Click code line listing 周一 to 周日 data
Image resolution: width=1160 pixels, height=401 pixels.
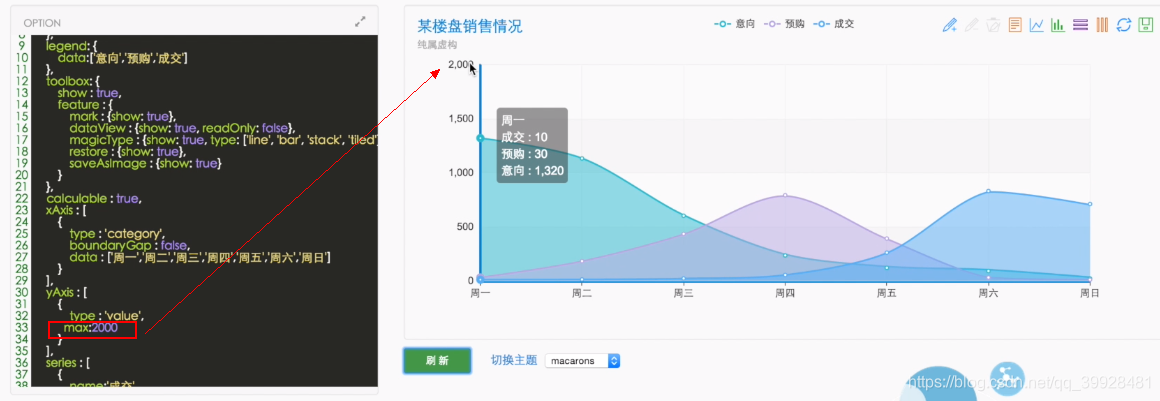tap(199, 257)
